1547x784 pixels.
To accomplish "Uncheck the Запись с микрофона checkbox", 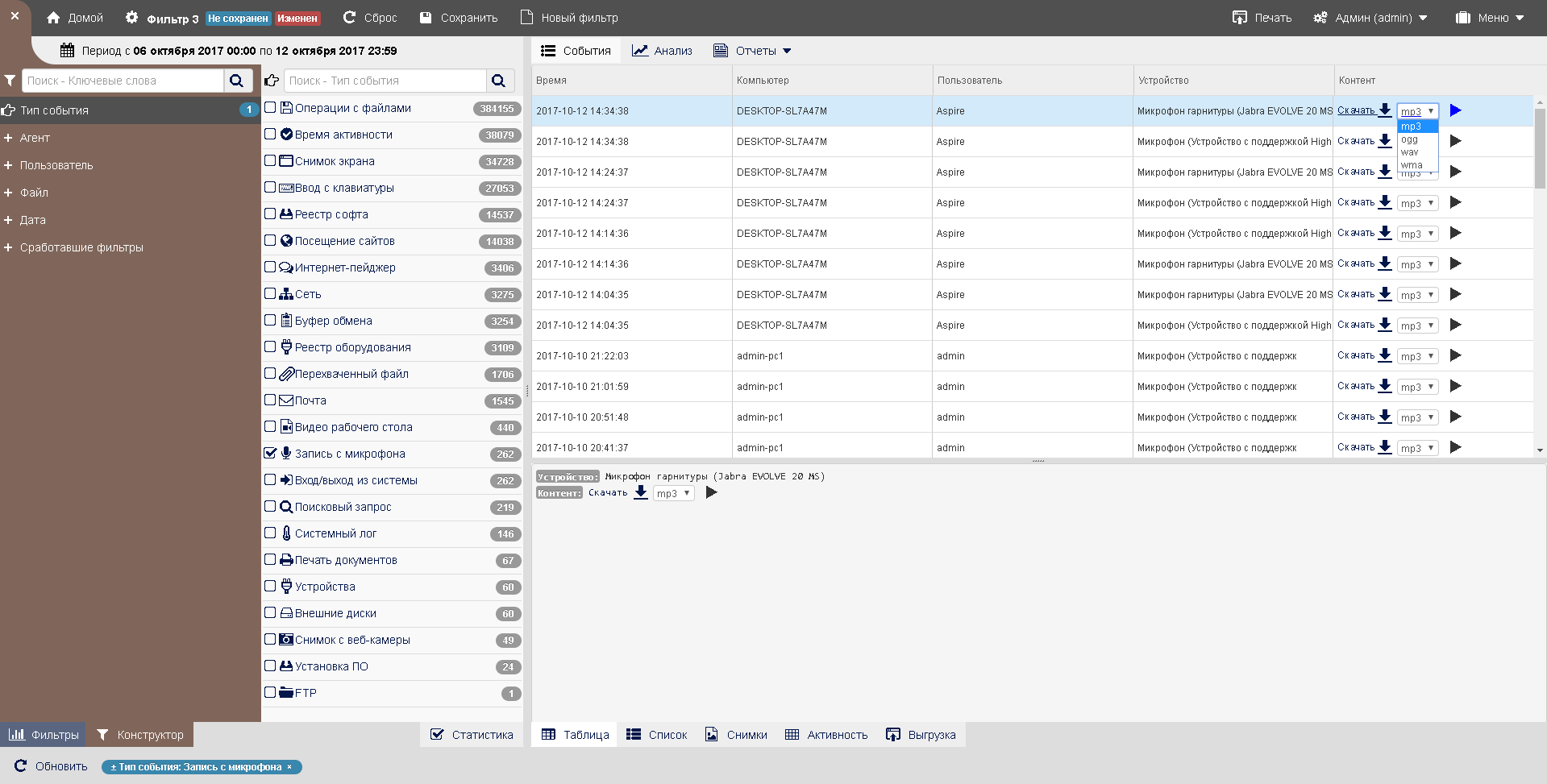I will 271,454.
